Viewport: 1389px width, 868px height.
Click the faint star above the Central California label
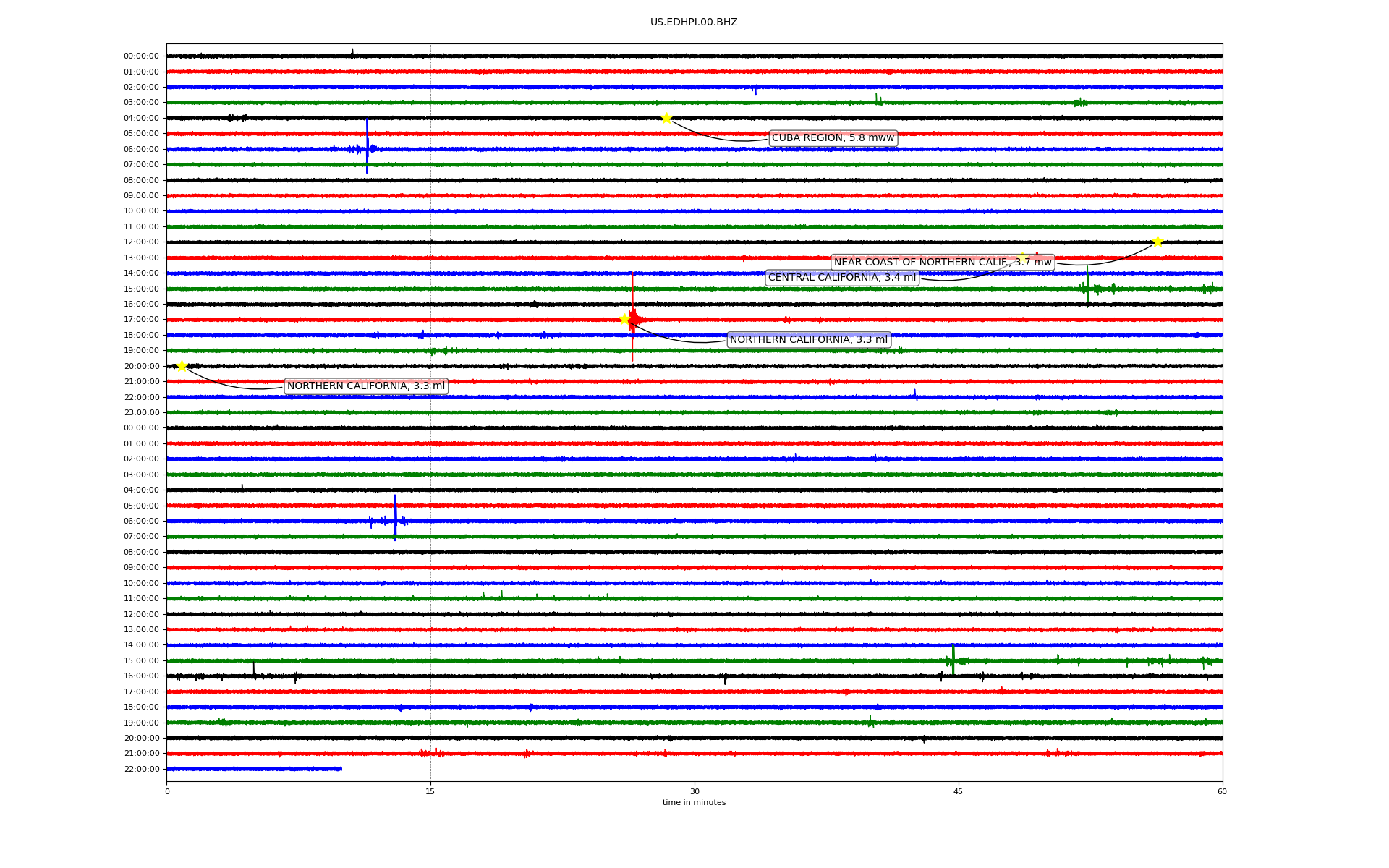1022,258
